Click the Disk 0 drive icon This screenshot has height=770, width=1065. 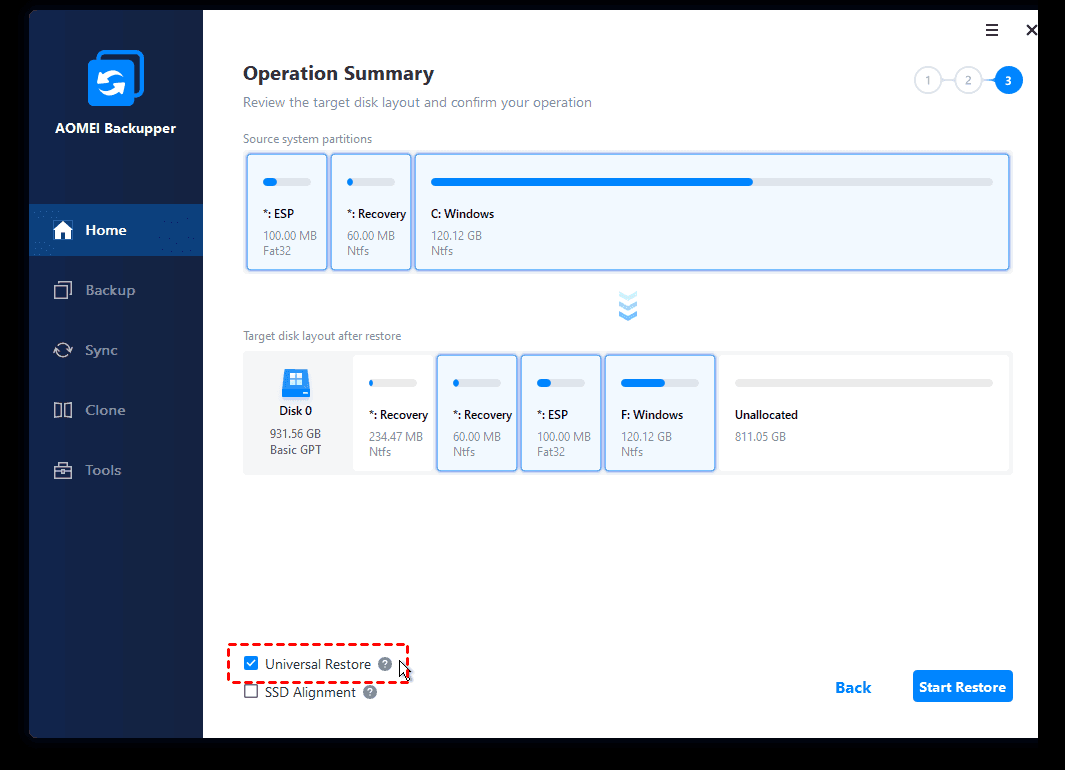295,383
